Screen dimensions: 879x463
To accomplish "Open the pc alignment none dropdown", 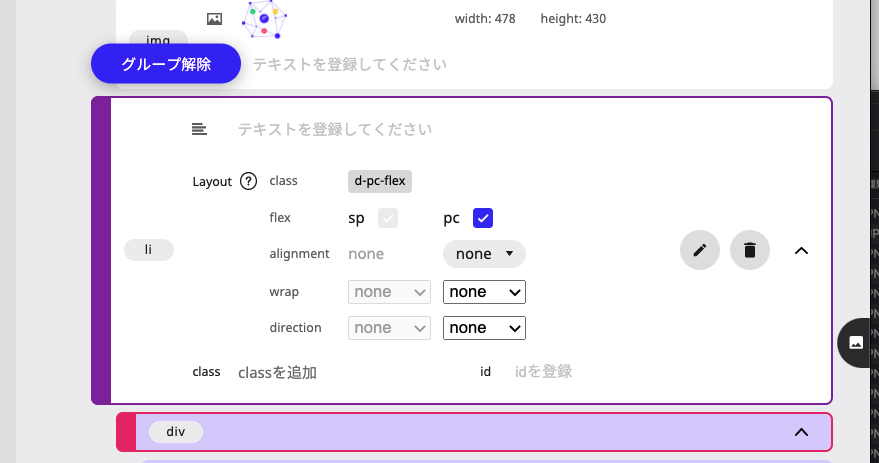I will 484,254.
